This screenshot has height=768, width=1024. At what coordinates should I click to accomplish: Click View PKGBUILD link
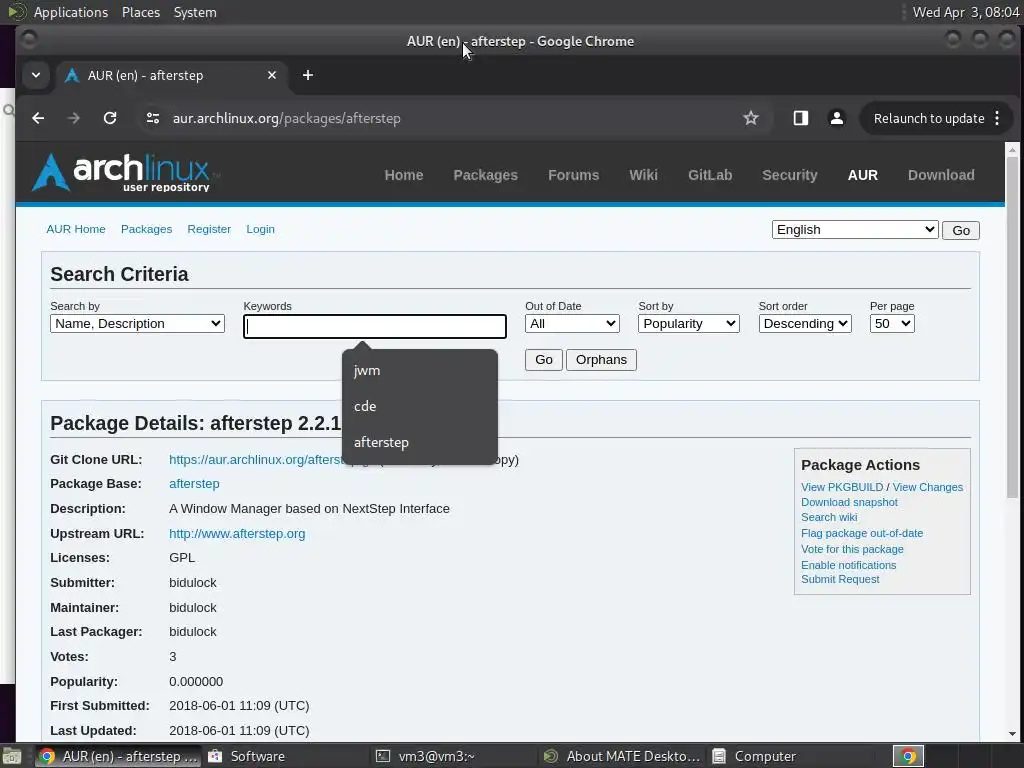pos(842,487)
